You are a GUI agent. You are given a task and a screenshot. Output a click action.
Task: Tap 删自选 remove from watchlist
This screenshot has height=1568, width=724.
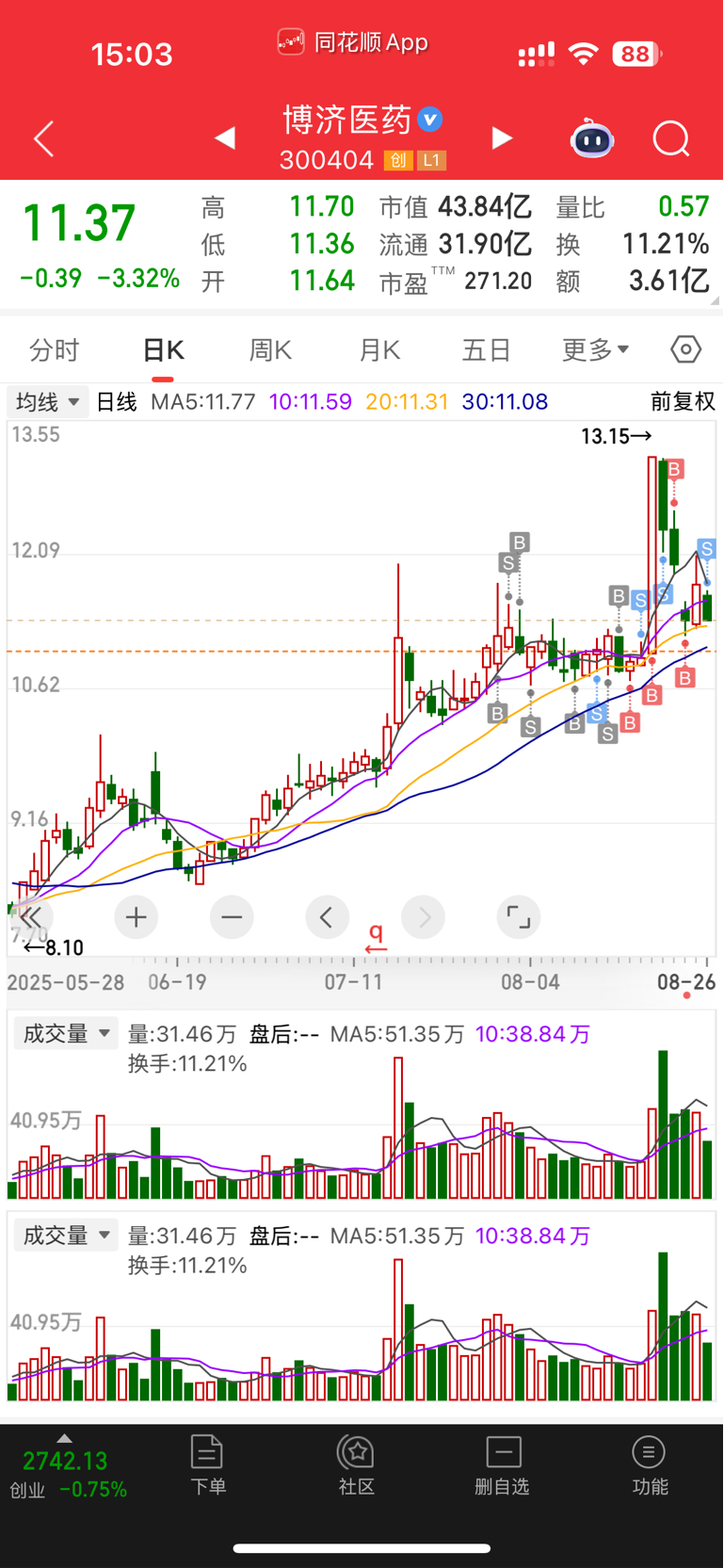pos(503,1464)
